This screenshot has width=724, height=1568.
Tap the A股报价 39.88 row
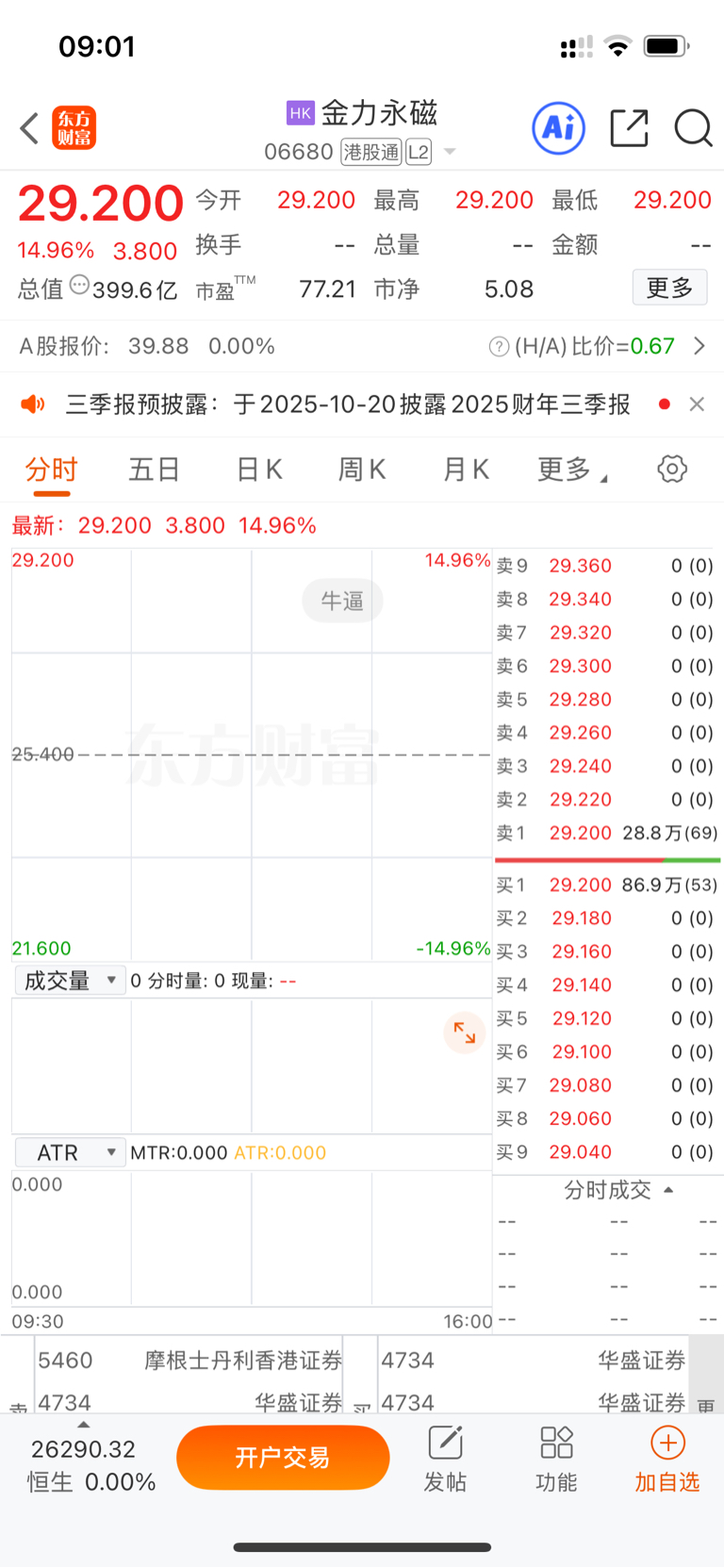pyautogui.click(x=147, y=347)
